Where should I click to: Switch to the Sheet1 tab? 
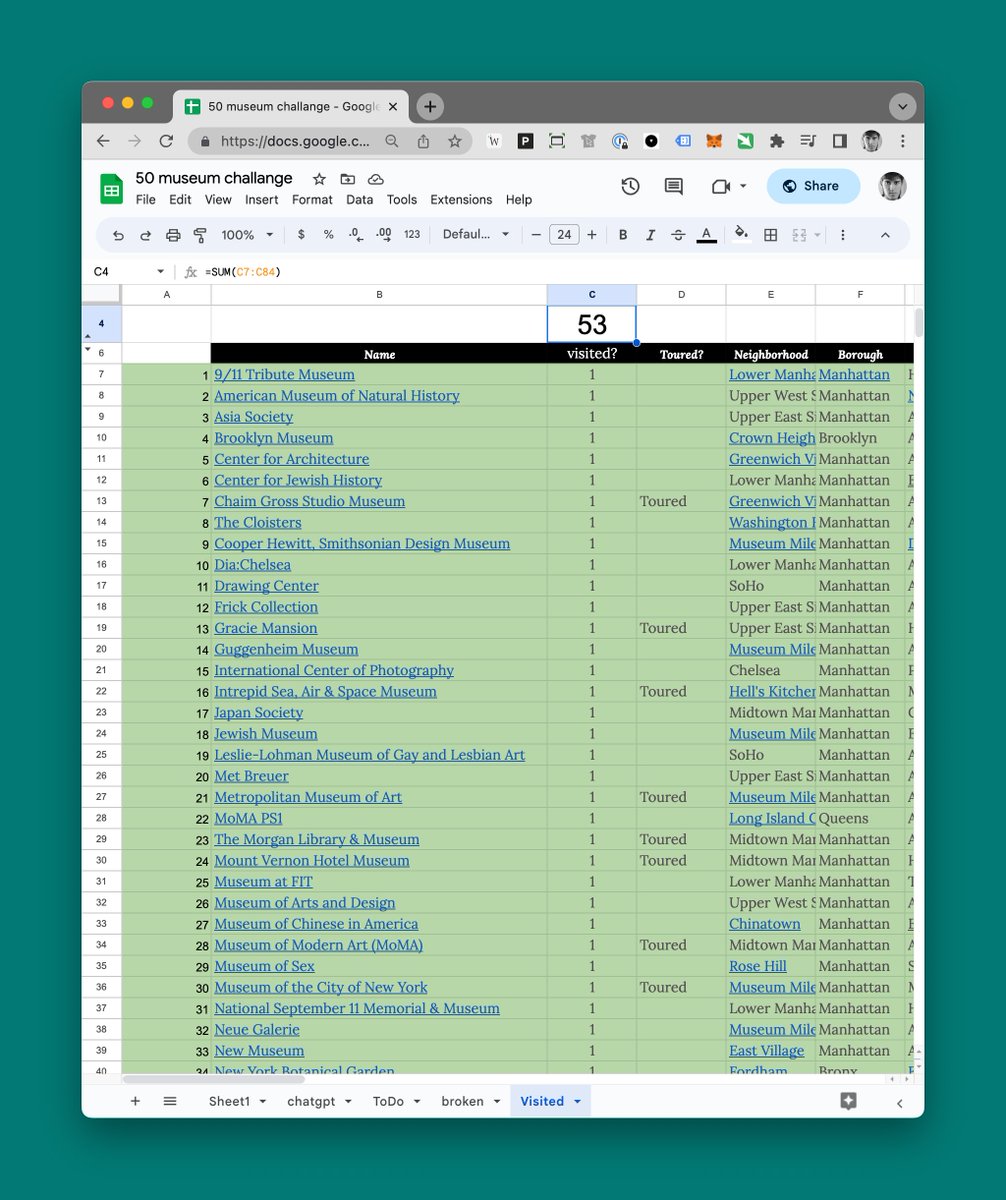pos(229,1101)
